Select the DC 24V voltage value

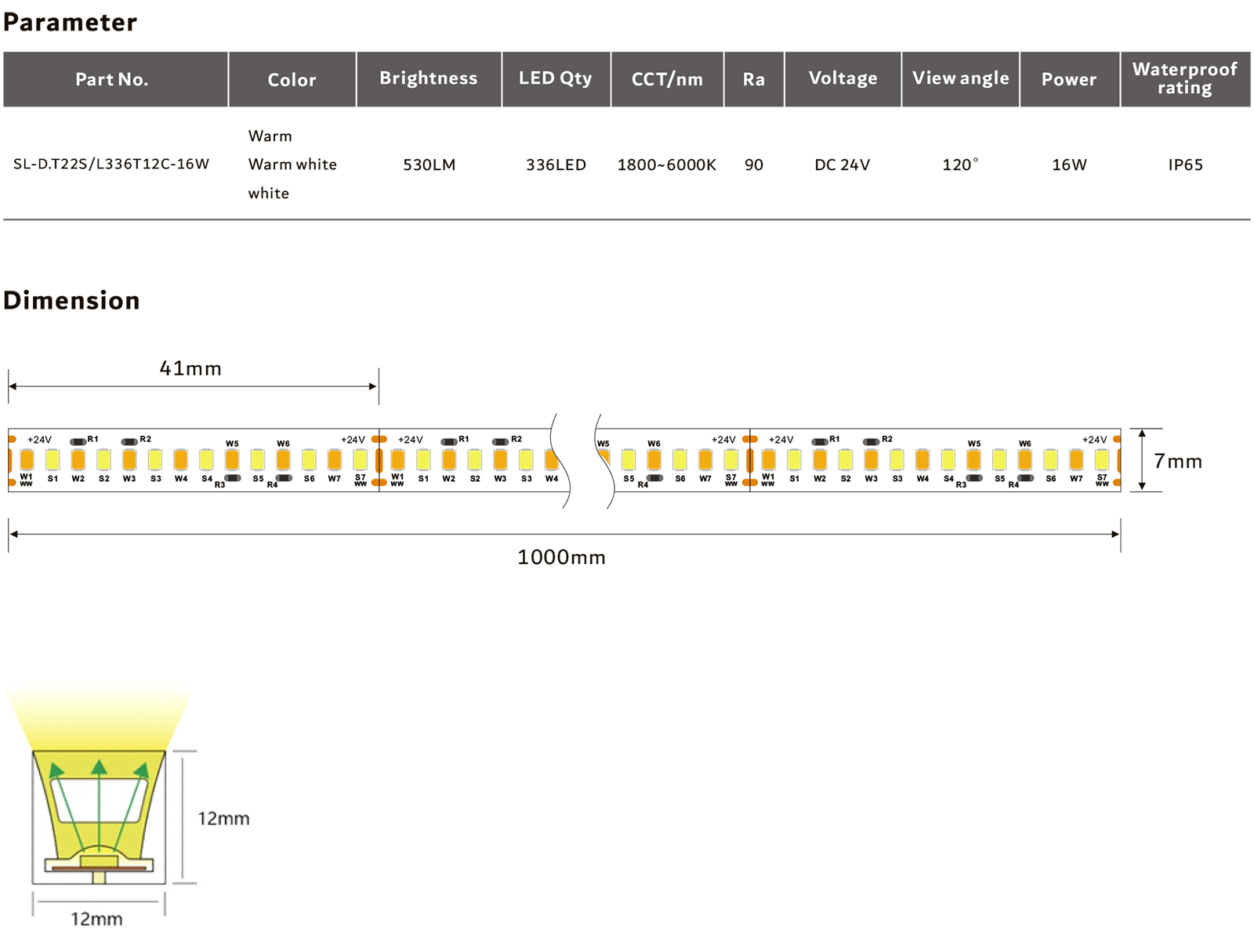tap(842, 165)
